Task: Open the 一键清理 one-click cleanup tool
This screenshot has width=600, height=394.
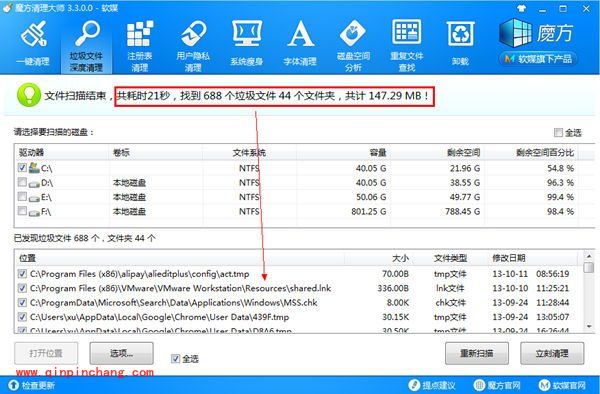Action: [x=33, y=44]
